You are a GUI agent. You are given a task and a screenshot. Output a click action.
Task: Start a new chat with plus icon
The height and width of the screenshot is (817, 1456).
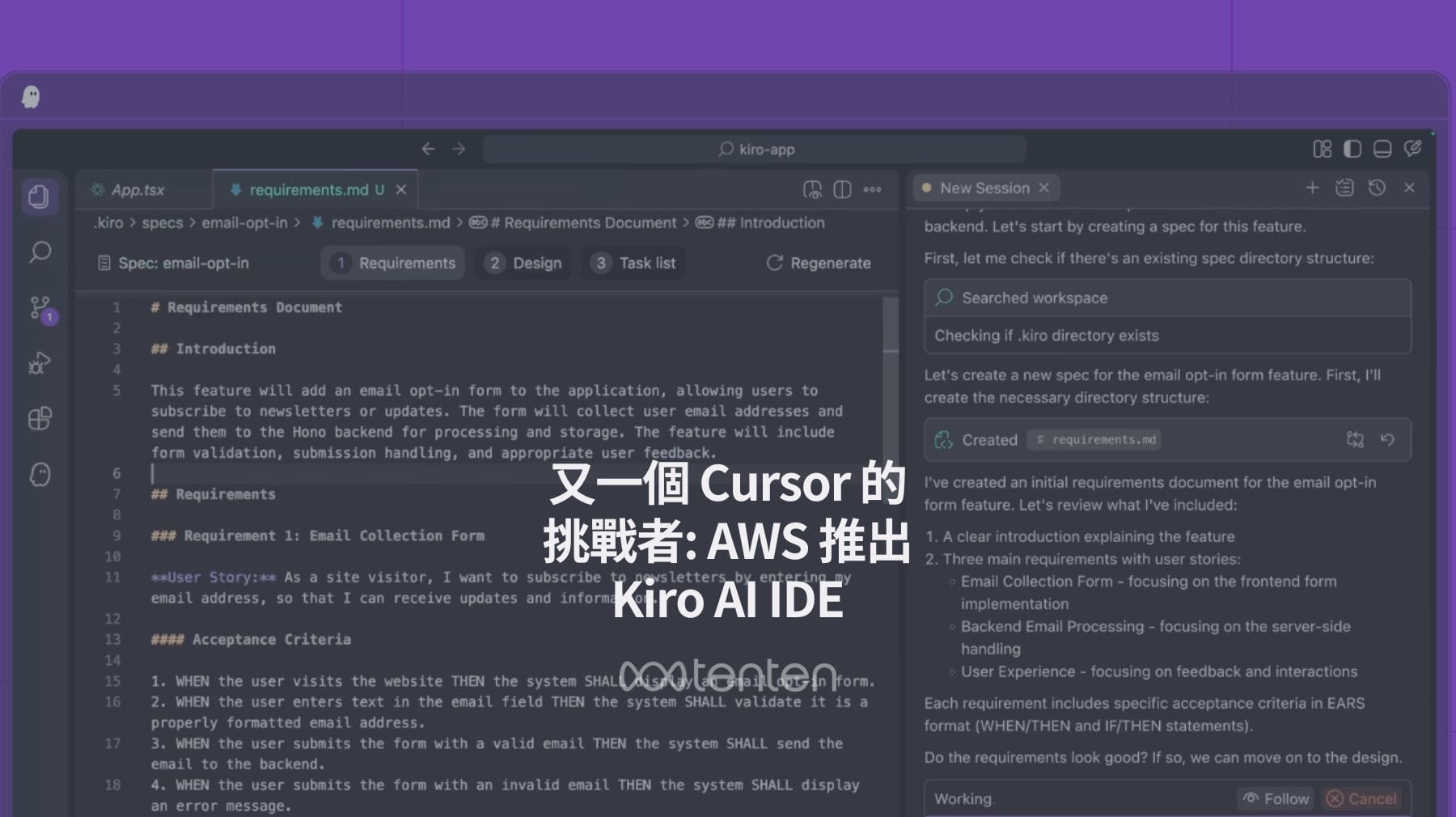pos(1312,188)
